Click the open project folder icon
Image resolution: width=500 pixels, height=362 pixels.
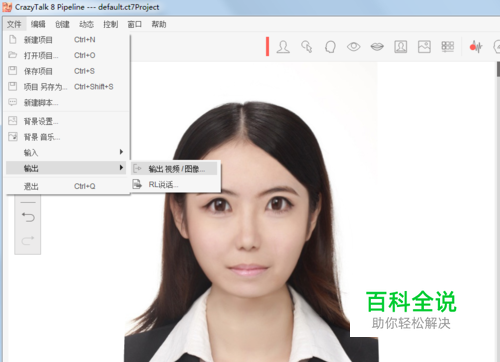[x=13, y=55]
